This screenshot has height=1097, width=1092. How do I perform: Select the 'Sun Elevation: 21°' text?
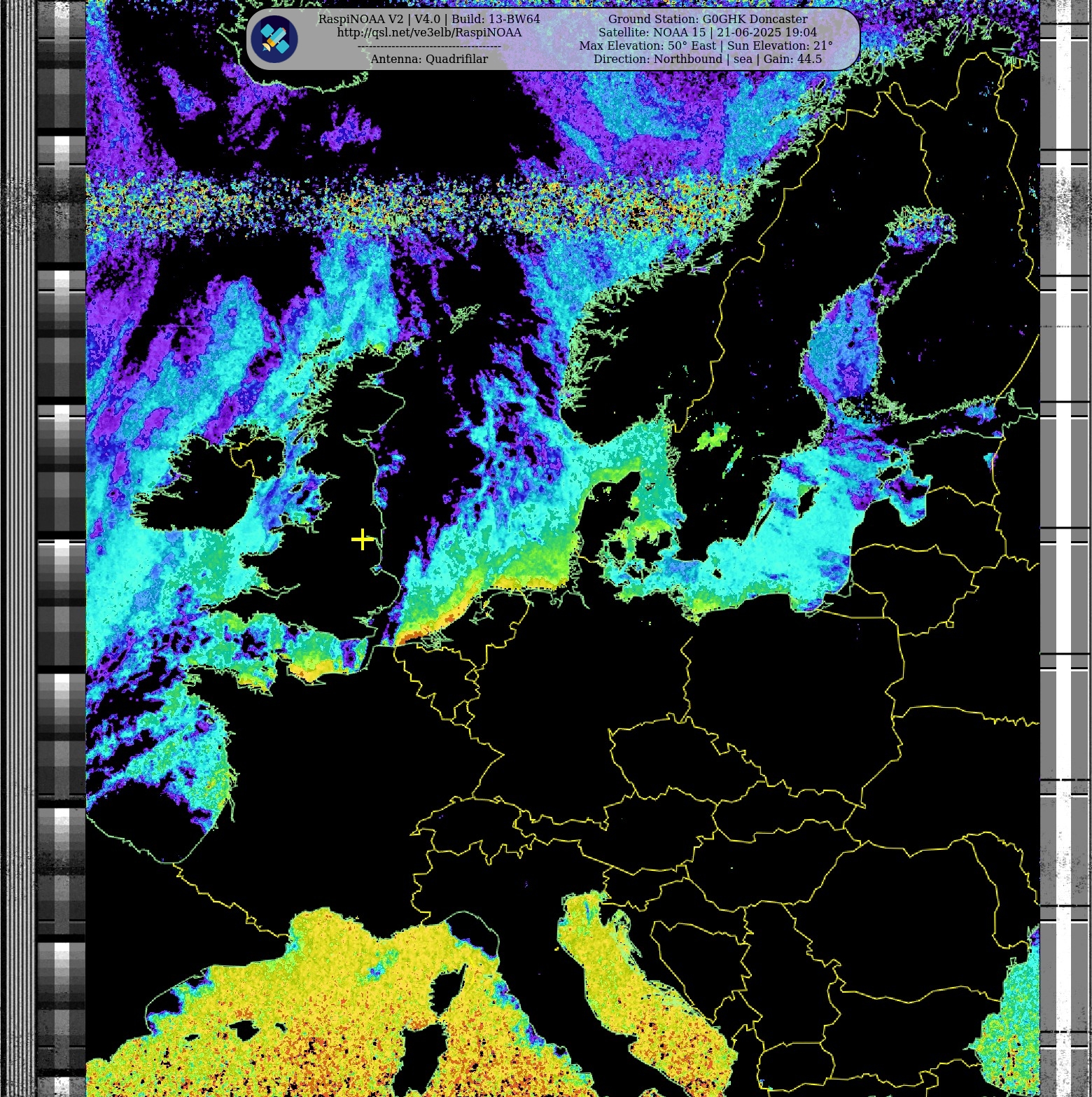(x=780, y=46)
